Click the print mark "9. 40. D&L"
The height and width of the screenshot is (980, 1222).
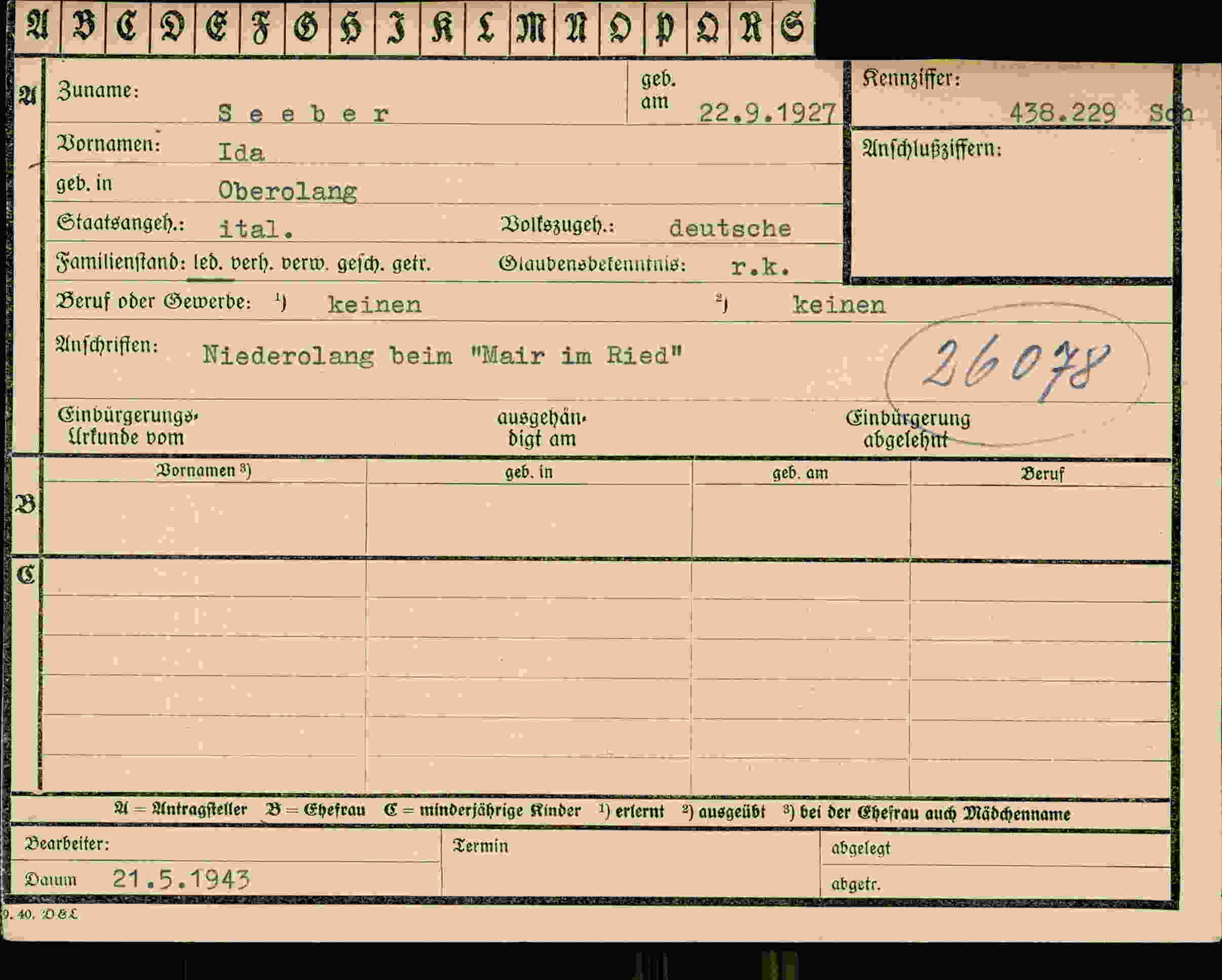pos(41,915)
